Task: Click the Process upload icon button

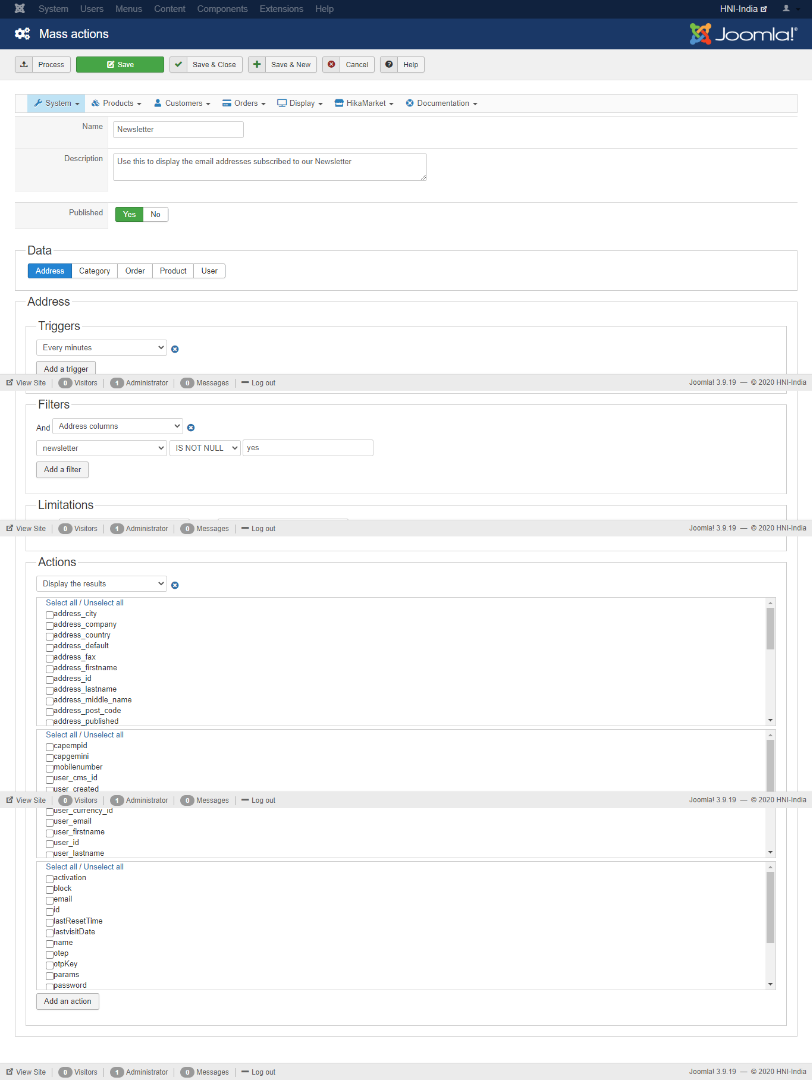Action: (24, 64)
